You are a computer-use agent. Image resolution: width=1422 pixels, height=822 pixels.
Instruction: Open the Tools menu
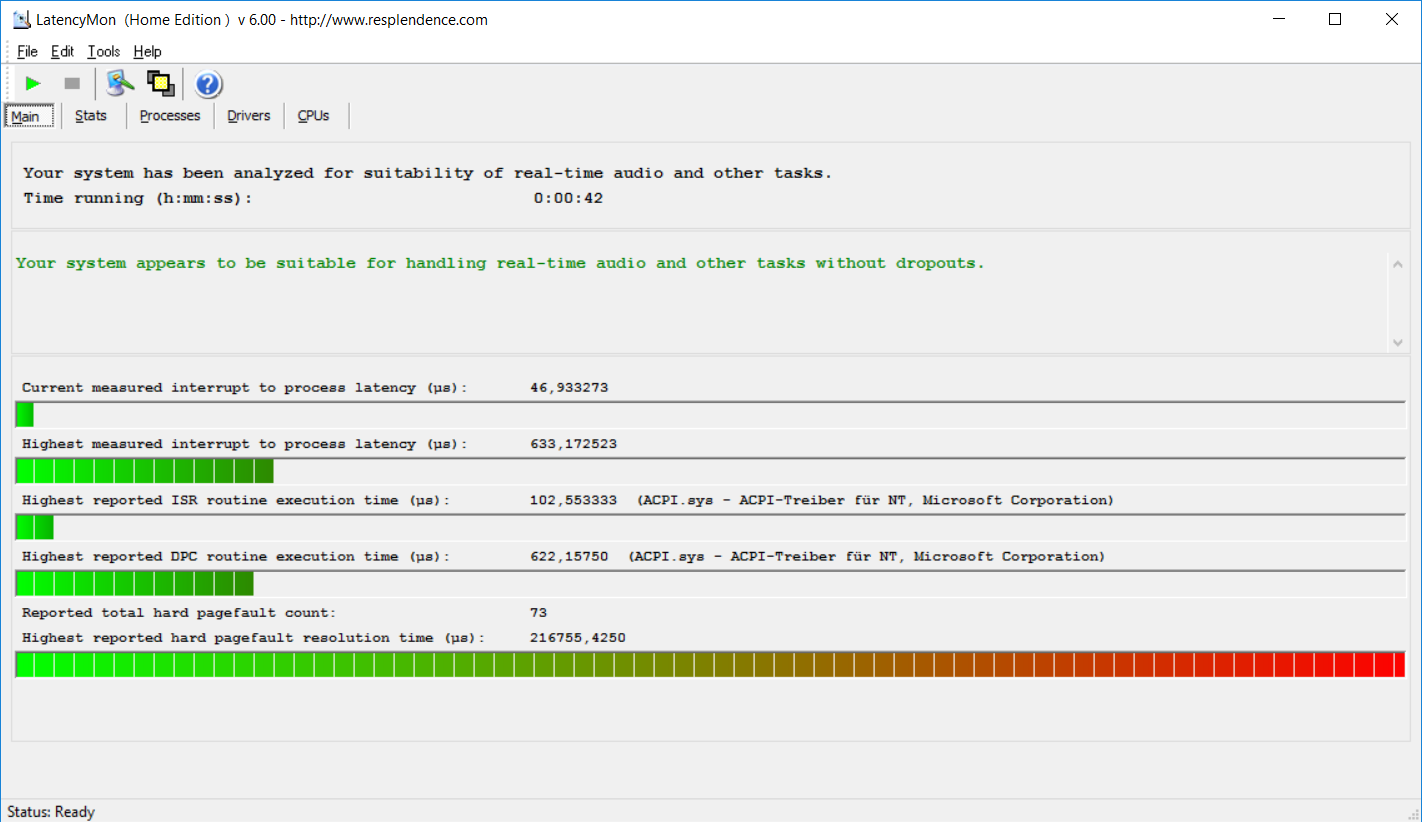(x=103, y=52)
